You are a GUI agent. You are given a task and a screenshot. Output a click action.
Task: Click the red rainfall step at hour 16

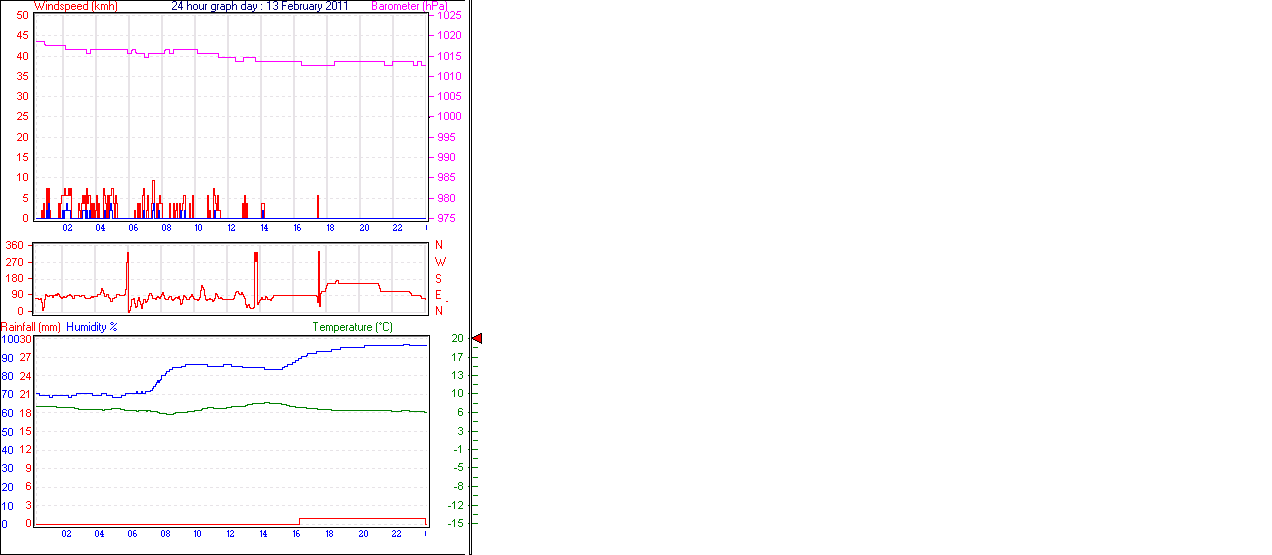tap(300, 520)
